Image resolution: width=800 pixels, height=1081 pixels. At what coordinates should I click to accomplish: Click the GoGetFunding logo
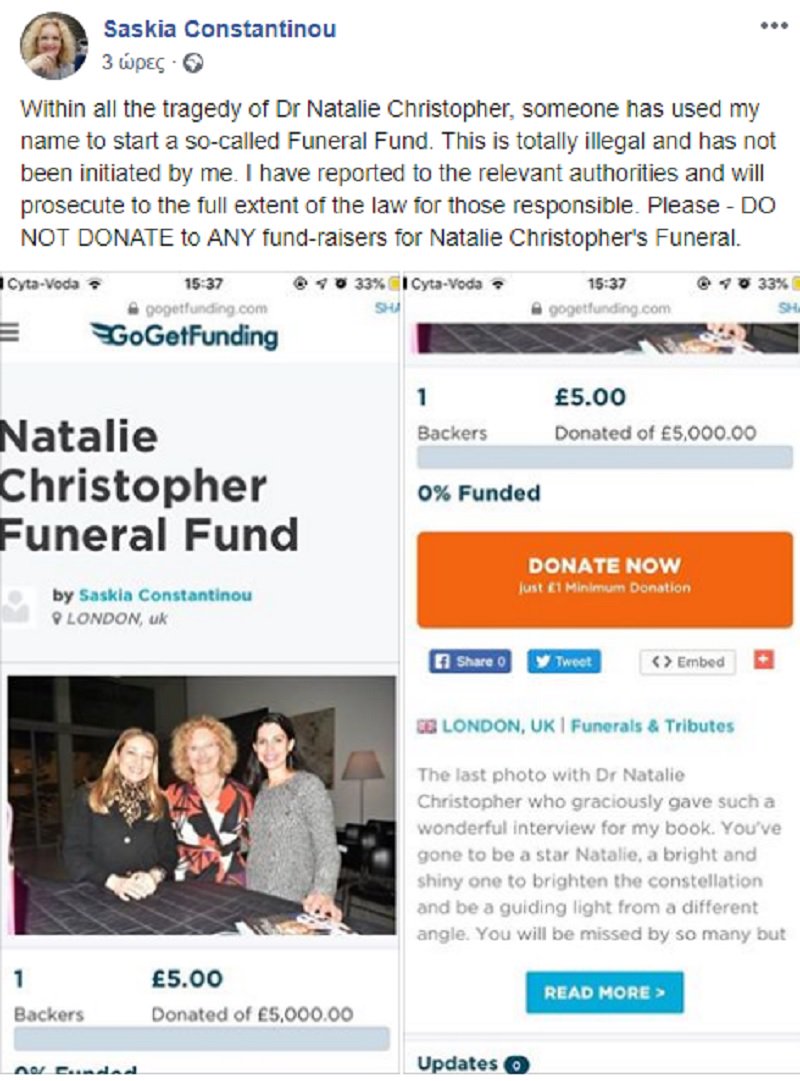click(x=184, y=336)
